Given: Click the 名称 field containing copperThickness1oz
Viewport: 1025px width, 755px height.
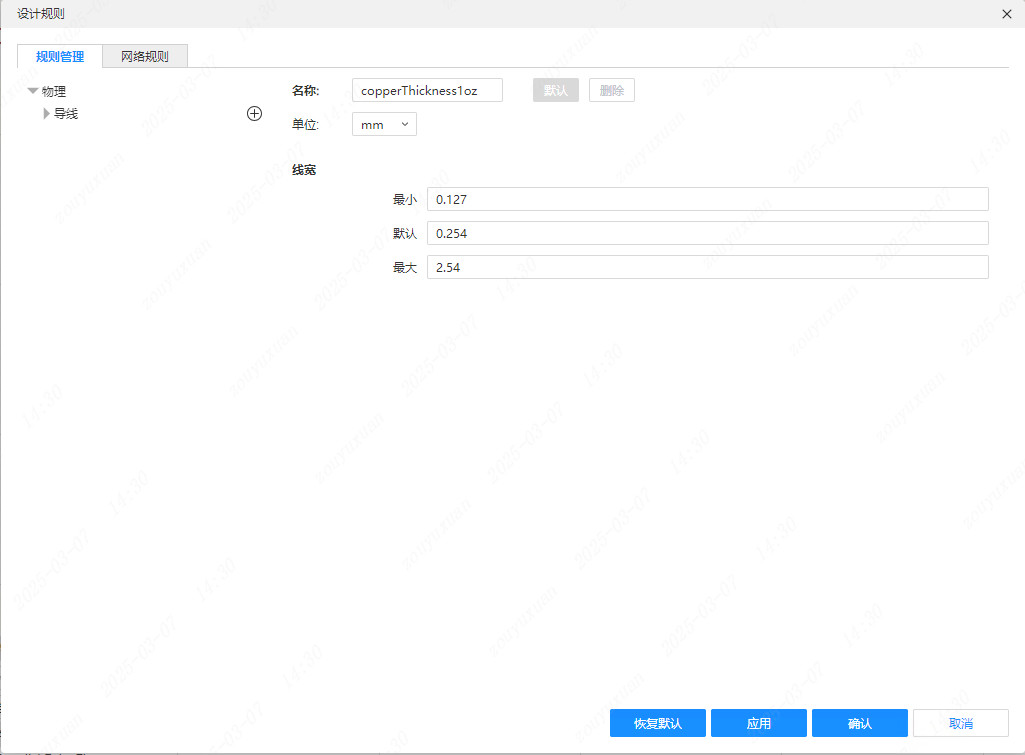Looking at the screenshot, I should tap(427, 91).
